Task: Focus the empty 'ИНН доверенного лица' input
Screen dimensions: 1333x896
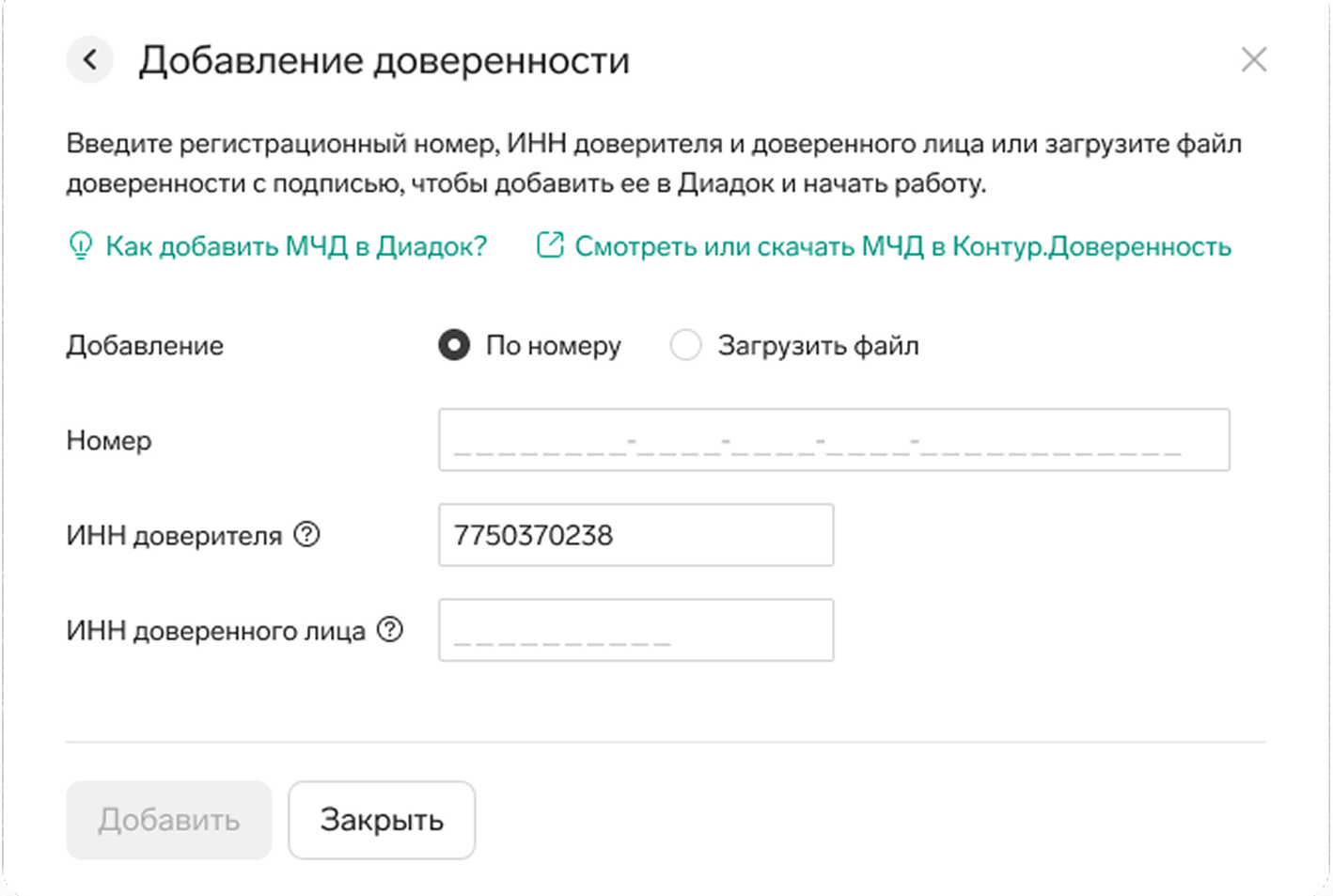Action: (635, 630)
